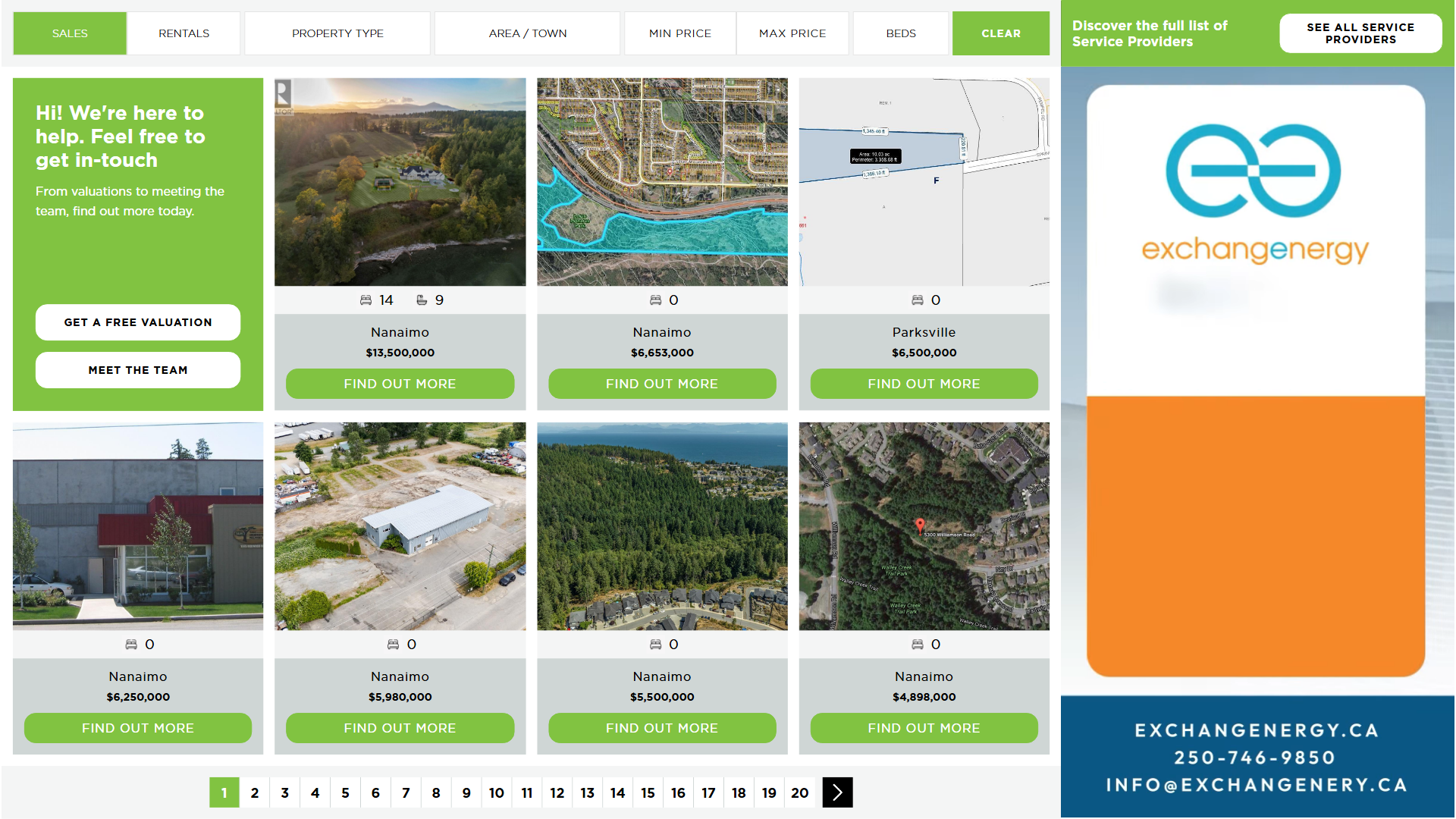
Task: Switch to the Rentals listings toggle
Action: pyautogui.click(x=184, y=33)
